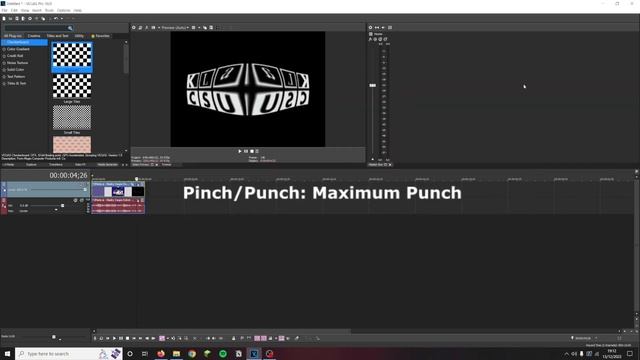The width and height of the screenshot is (640, 360).
Task: Play the video in preview window
Action: click(240, 151)
